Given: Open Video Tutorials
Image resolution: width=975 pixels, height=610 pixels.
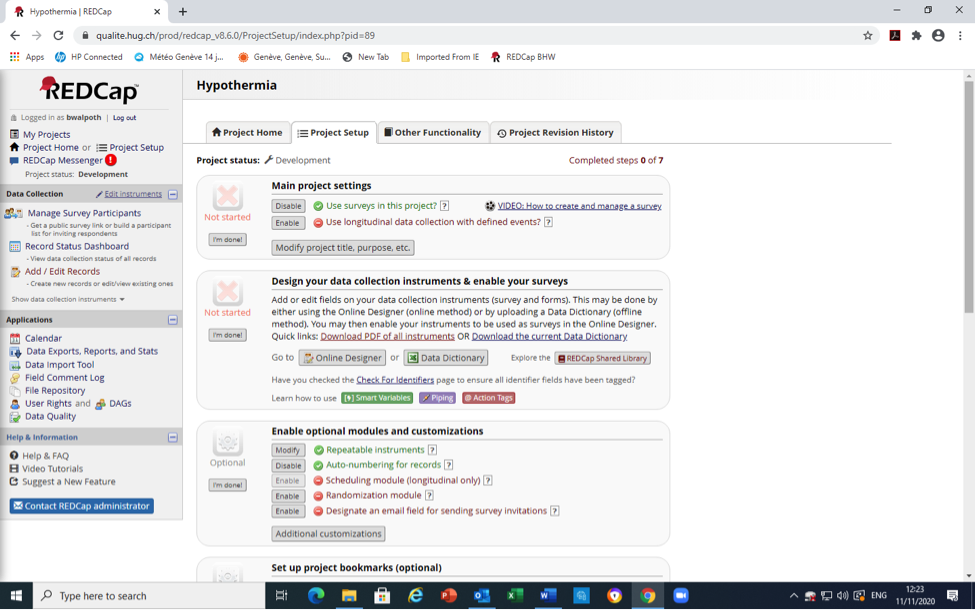Looking at the screenshot, I should (52, 469).
